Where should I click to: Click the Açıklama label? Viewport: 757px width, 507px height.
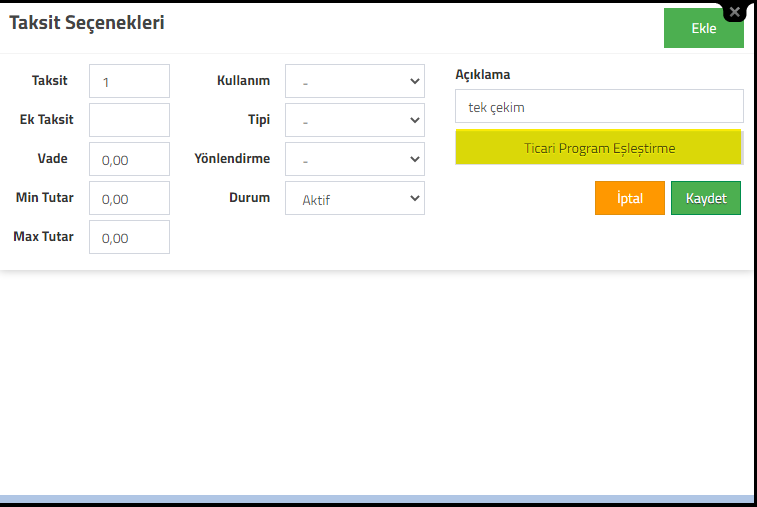click(x=483, y=74)
